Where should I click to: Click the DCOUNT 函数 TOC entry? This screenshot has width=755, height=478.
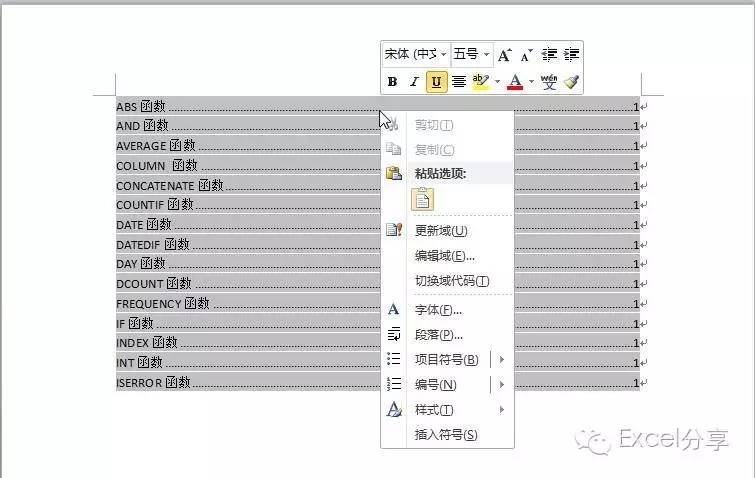(x=154, y=284)
